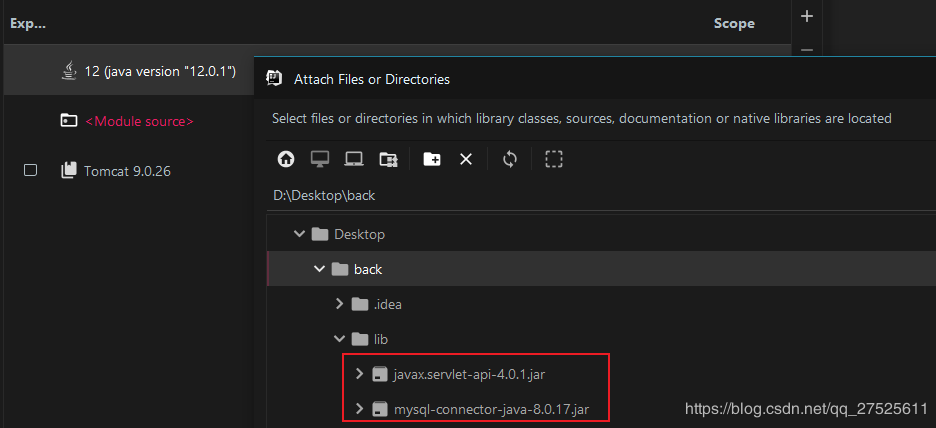Click the dashed-square show hidden files icon
Viewport: 936px width, 428px height.
pyautogui.click(x=554, y=159)
